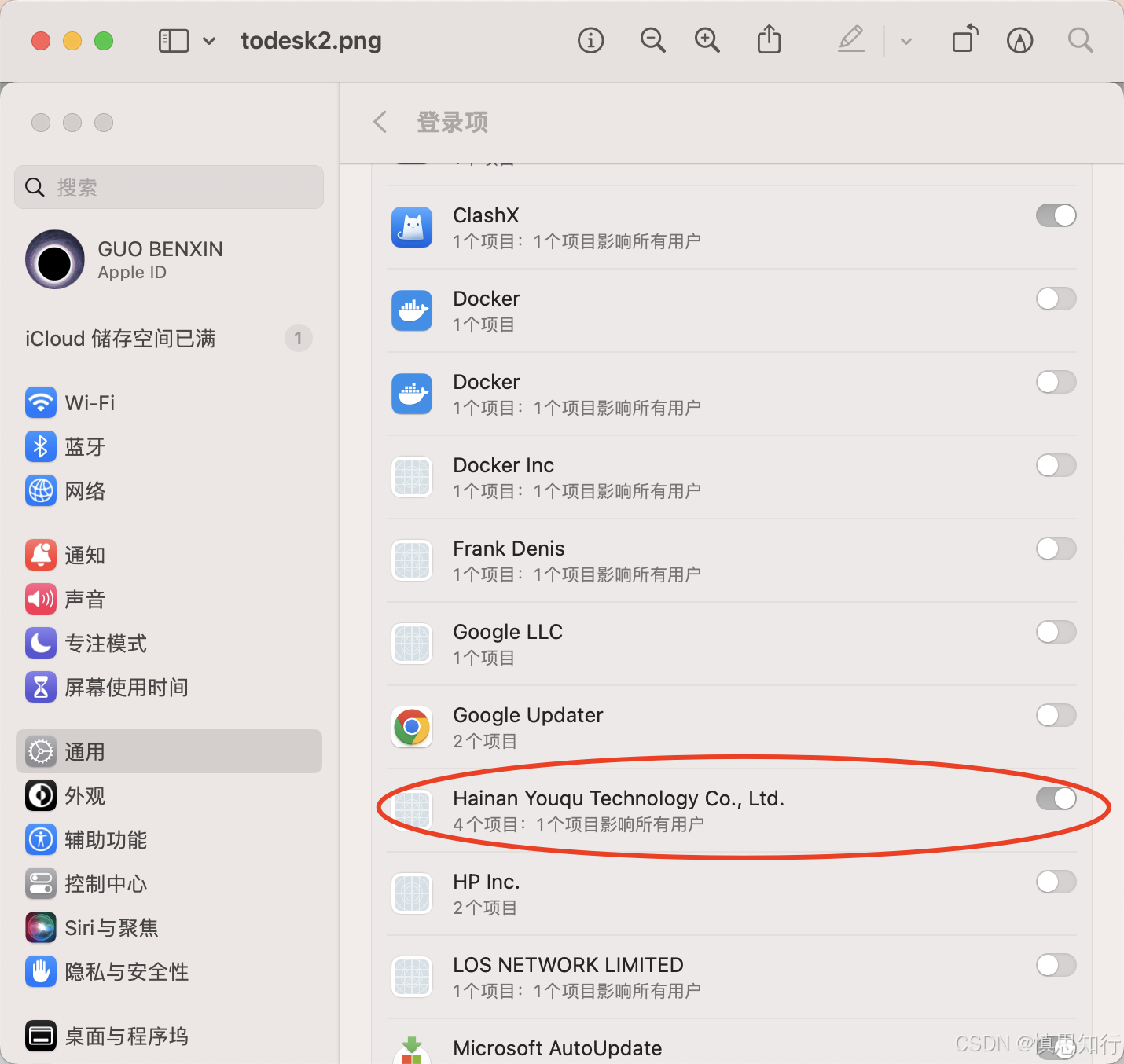Zoom in on the image

[707, 40]
